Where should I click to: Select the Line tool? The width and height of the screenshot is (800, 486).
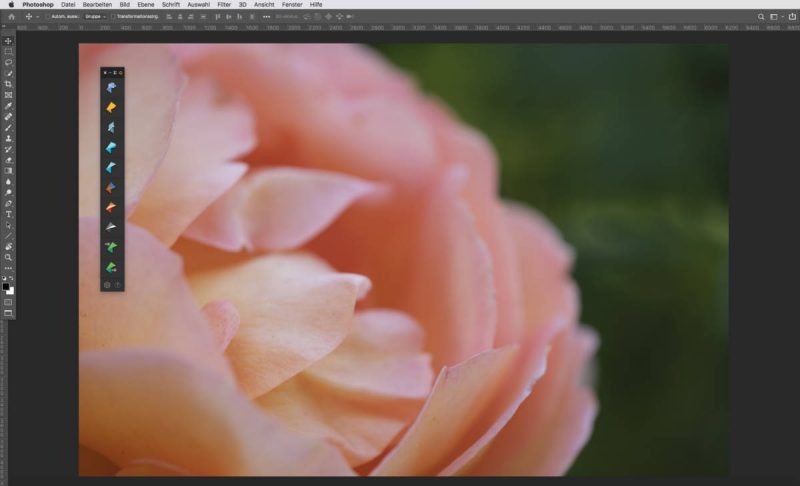pos(8,236)
